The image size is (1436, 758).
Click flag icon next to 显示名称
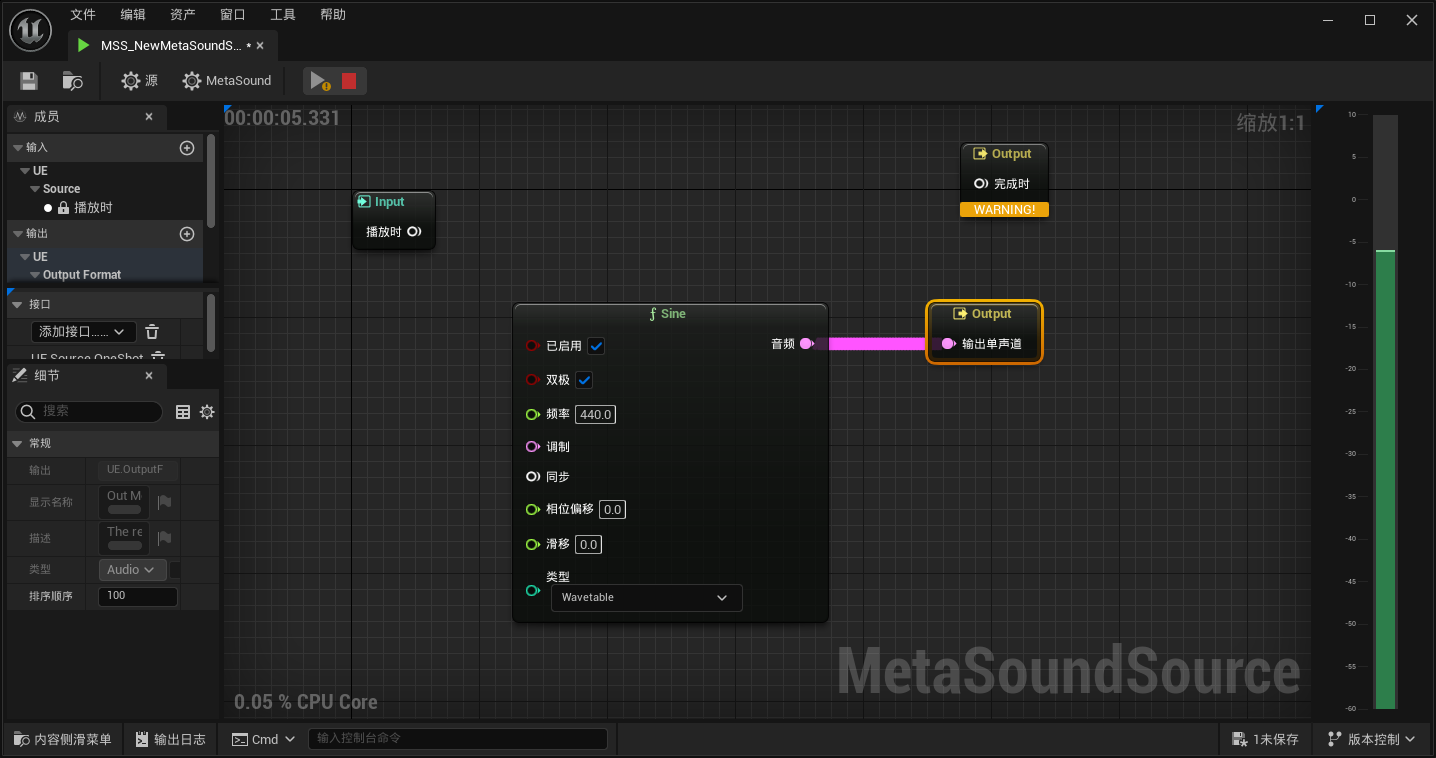pyautogui.click(x=165, y=502)
